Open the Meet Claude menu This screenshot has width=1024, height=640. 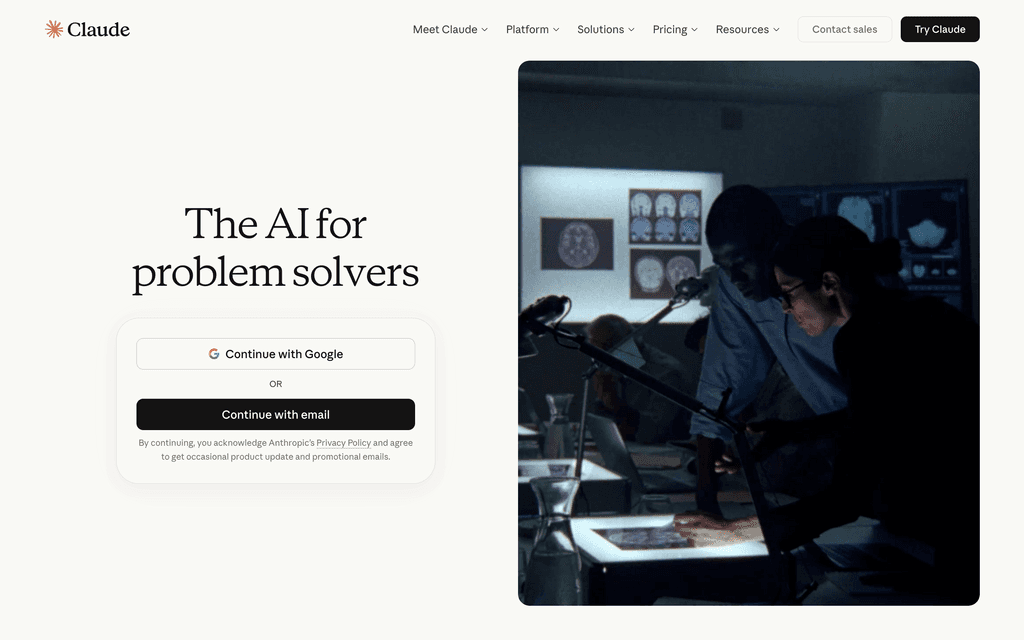[x=445, y=29]
